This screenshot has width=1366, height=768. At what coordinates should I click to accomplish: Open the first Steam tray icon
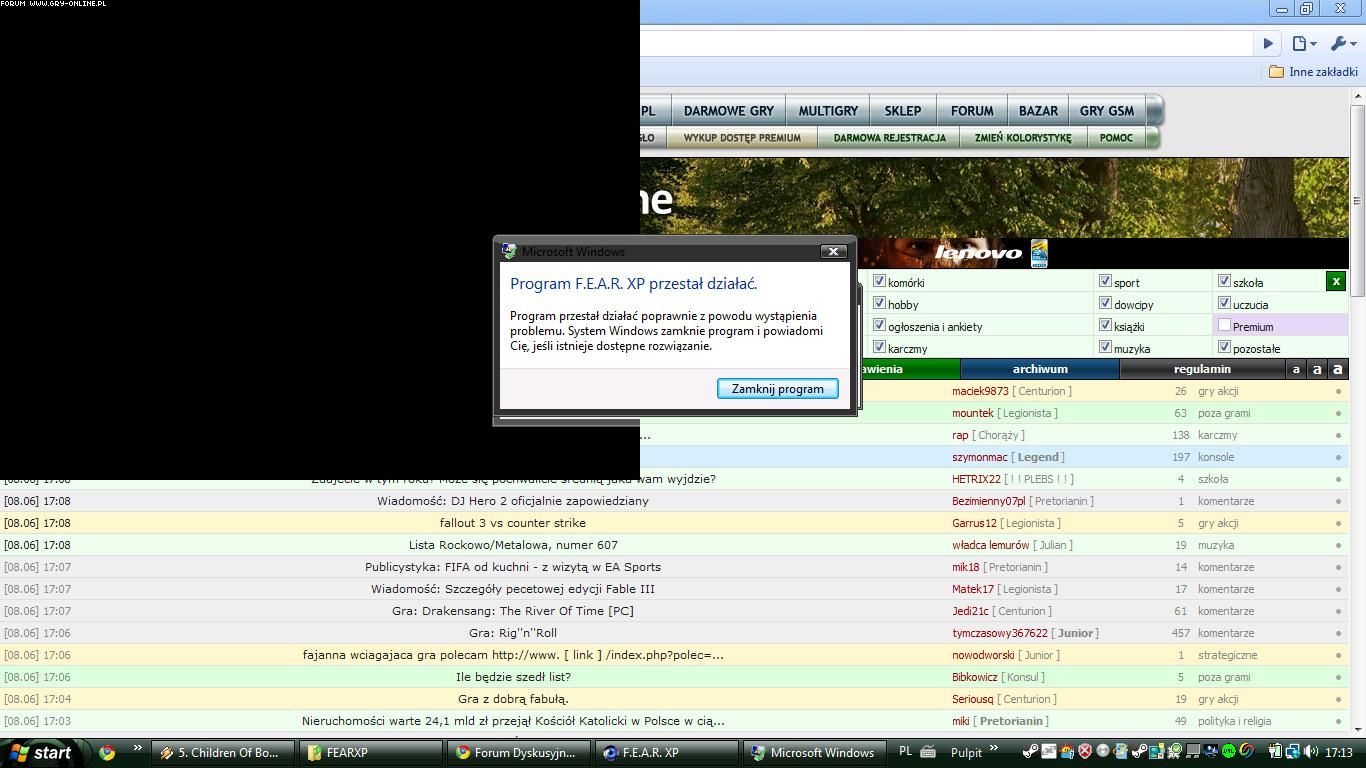[1030, 752]
